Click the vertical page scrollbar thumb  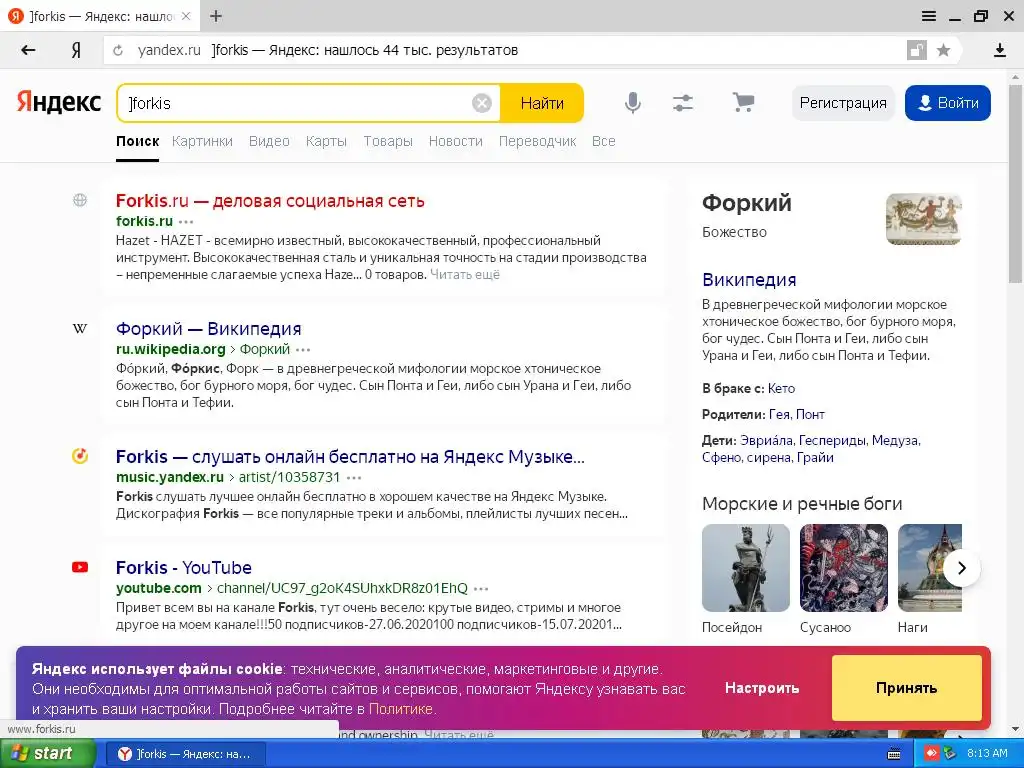point(1016,183)
